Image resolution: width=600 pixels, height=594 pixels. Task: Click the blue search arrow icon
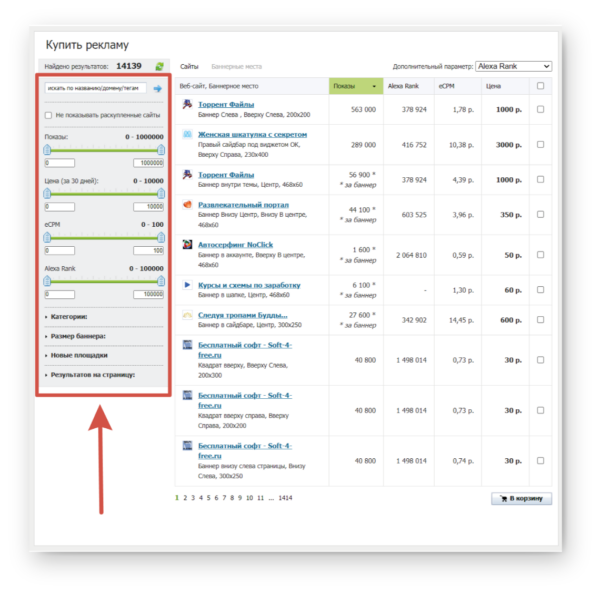(157, 89)
